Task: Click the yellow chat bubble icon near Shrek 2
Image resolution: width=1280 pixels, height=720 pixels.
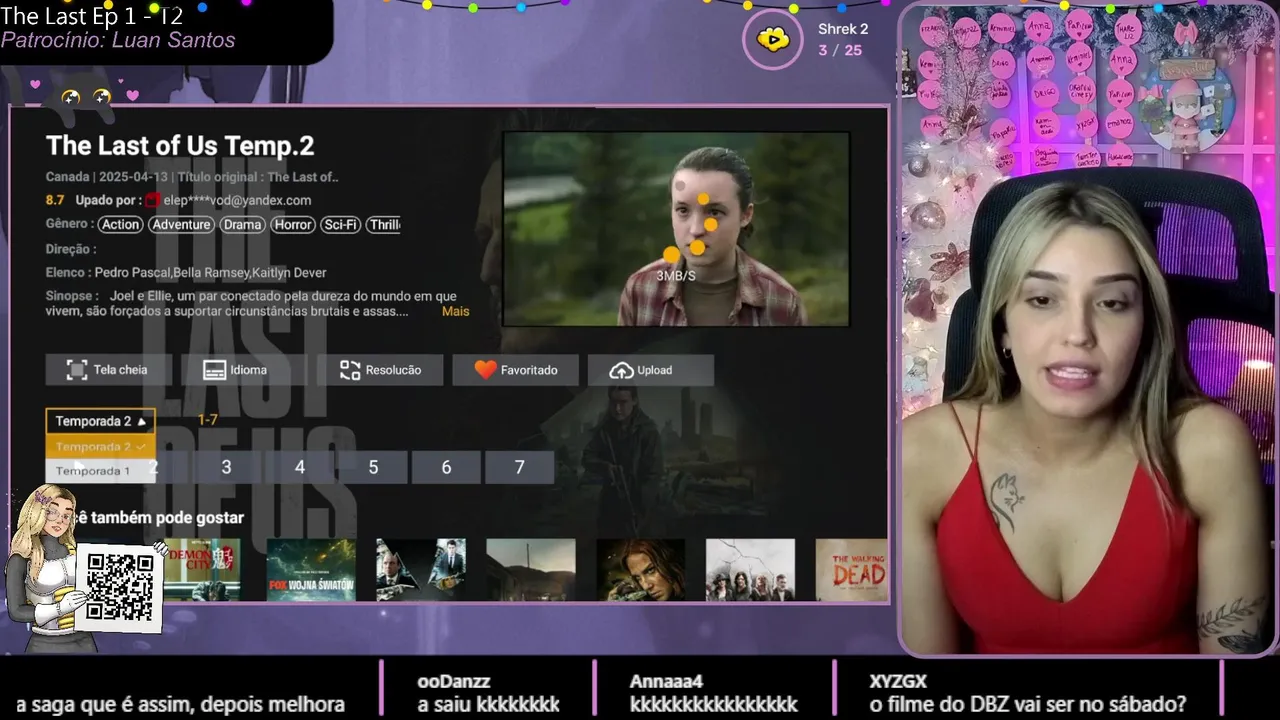Action: pyautogui.click(x=773, y=40)
